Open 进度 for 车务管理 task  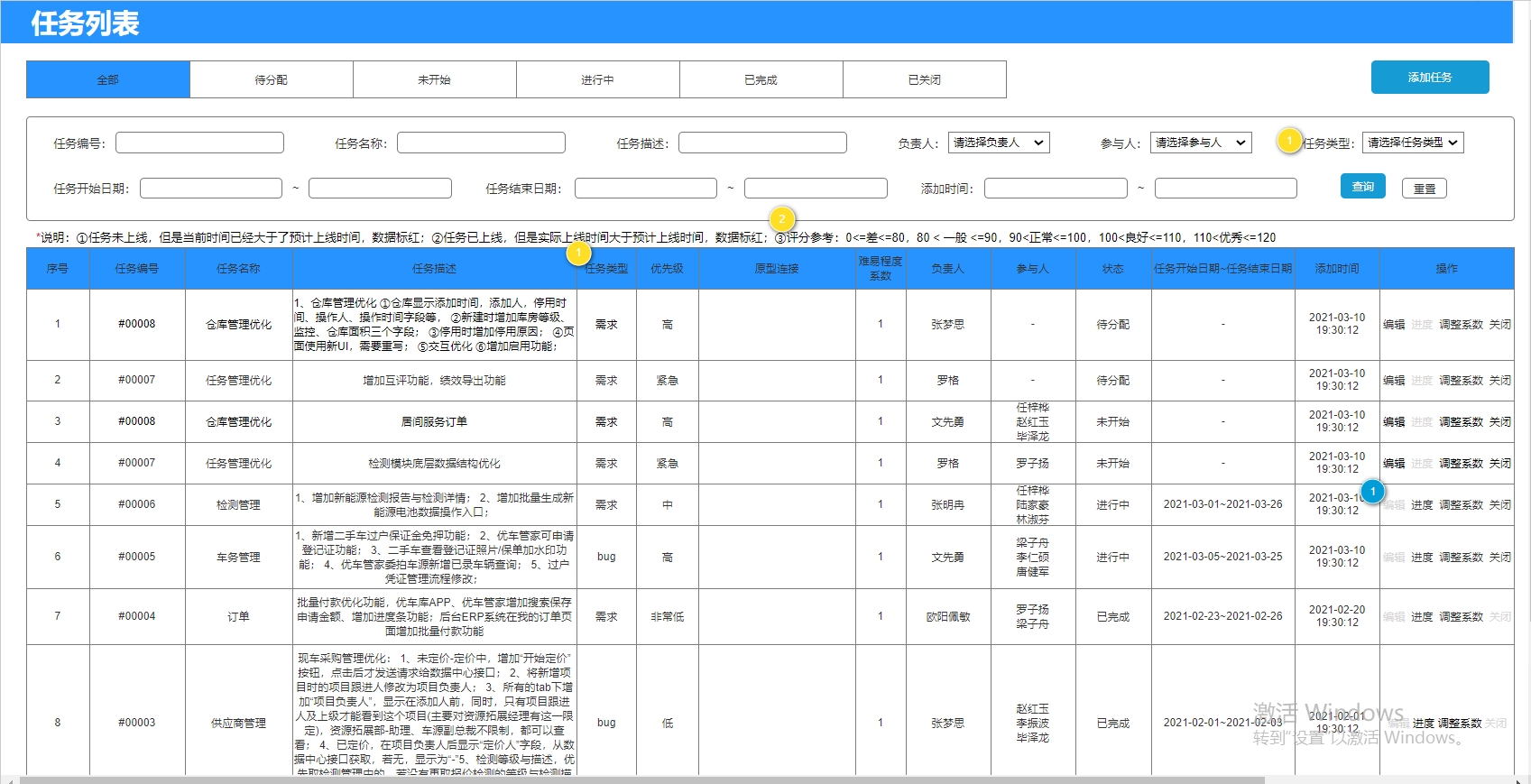click(1422, 558)
